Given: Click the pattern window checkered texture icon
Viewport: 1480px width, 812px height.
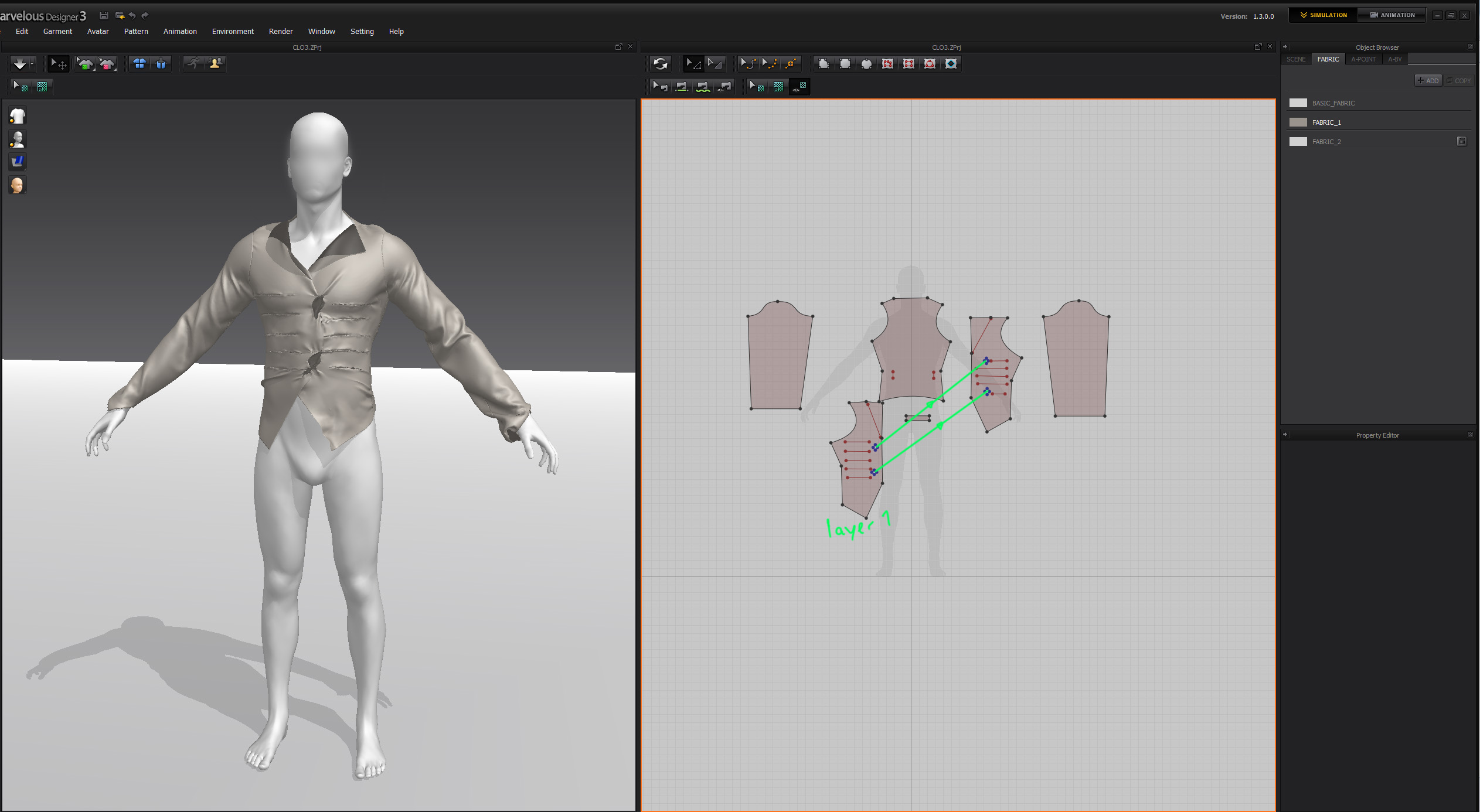Looking at the screenshot, I should pyautogui.click(x=778, y=87).
